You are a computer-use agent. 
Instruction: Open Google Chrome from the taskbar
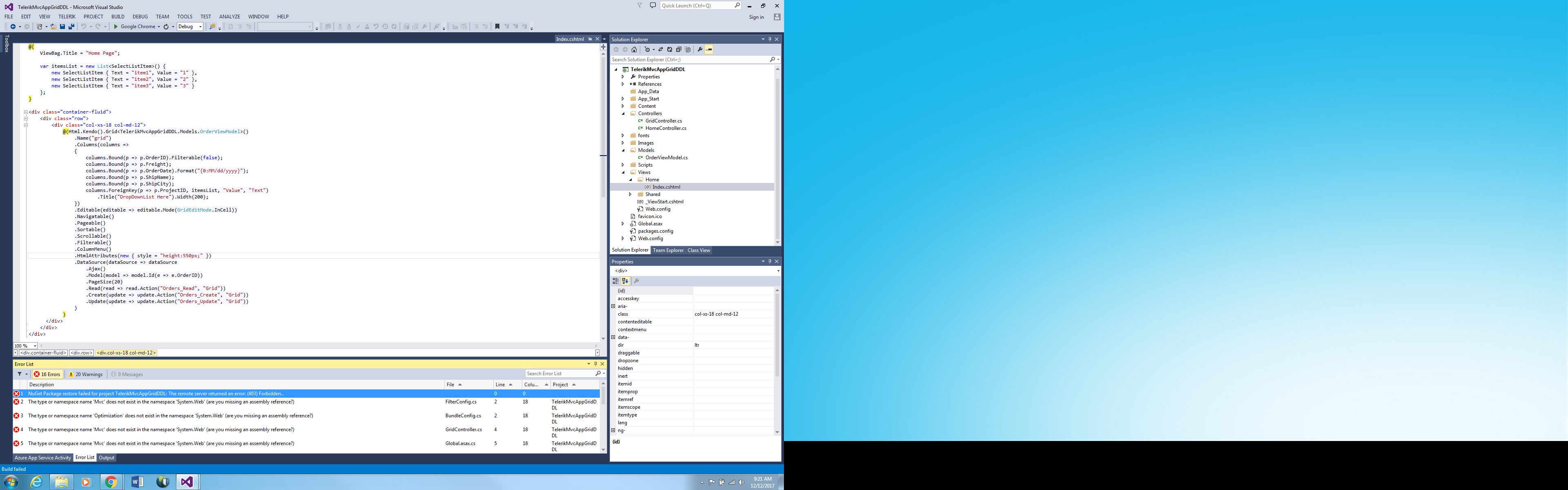pos(111,481)
